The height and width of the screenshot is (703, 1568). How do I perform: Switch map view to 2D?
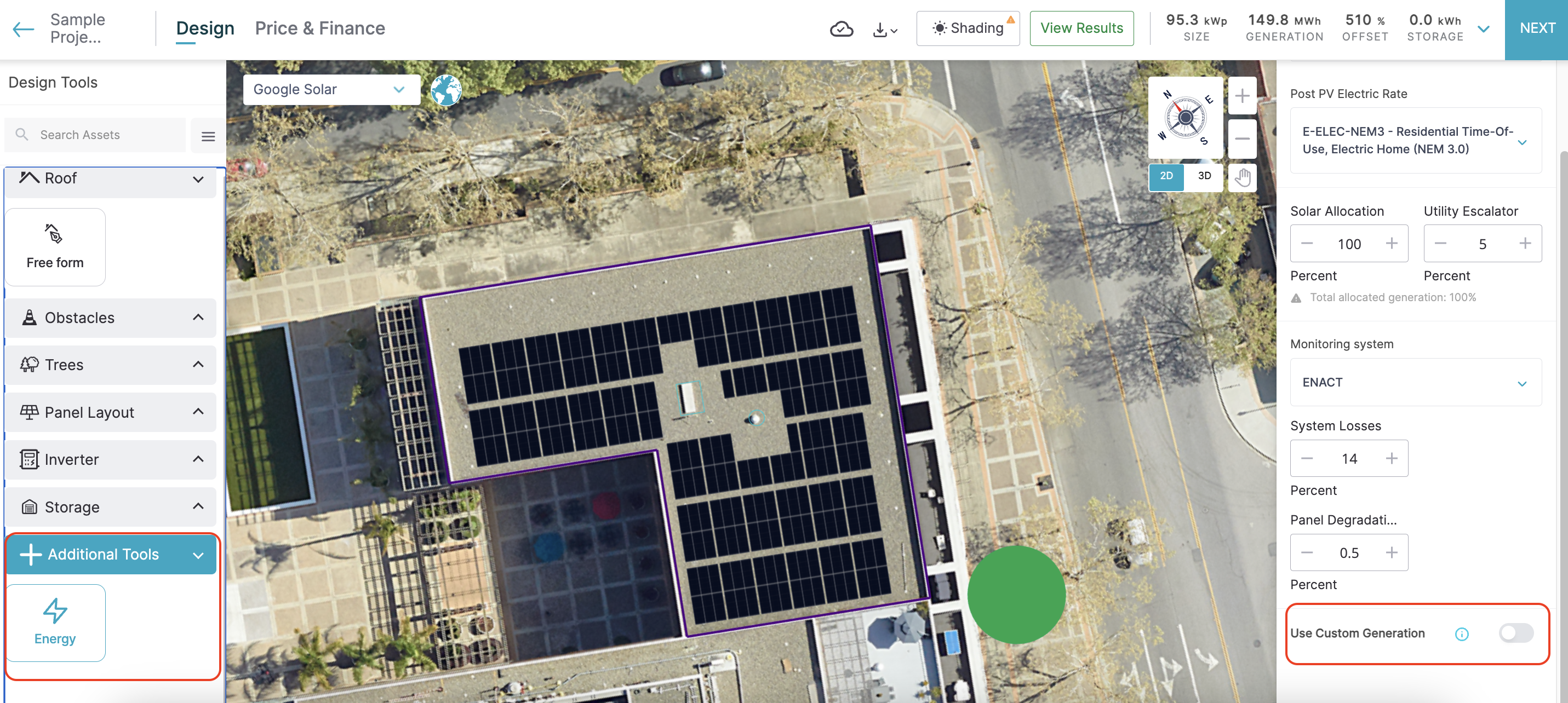pyautogui.click(x=1166, y=176)
